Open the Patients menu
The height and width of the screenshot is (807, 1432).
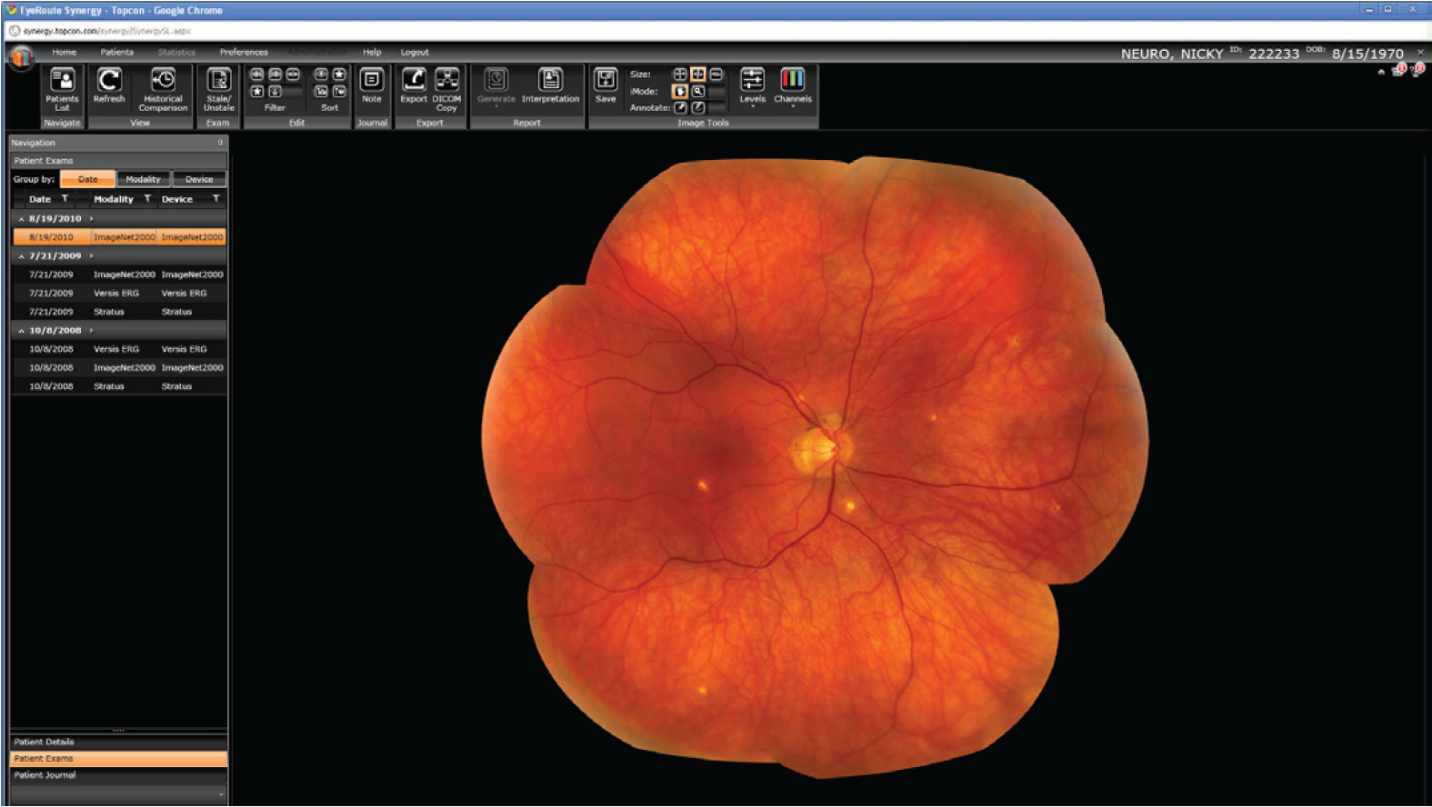pos(117,52)
